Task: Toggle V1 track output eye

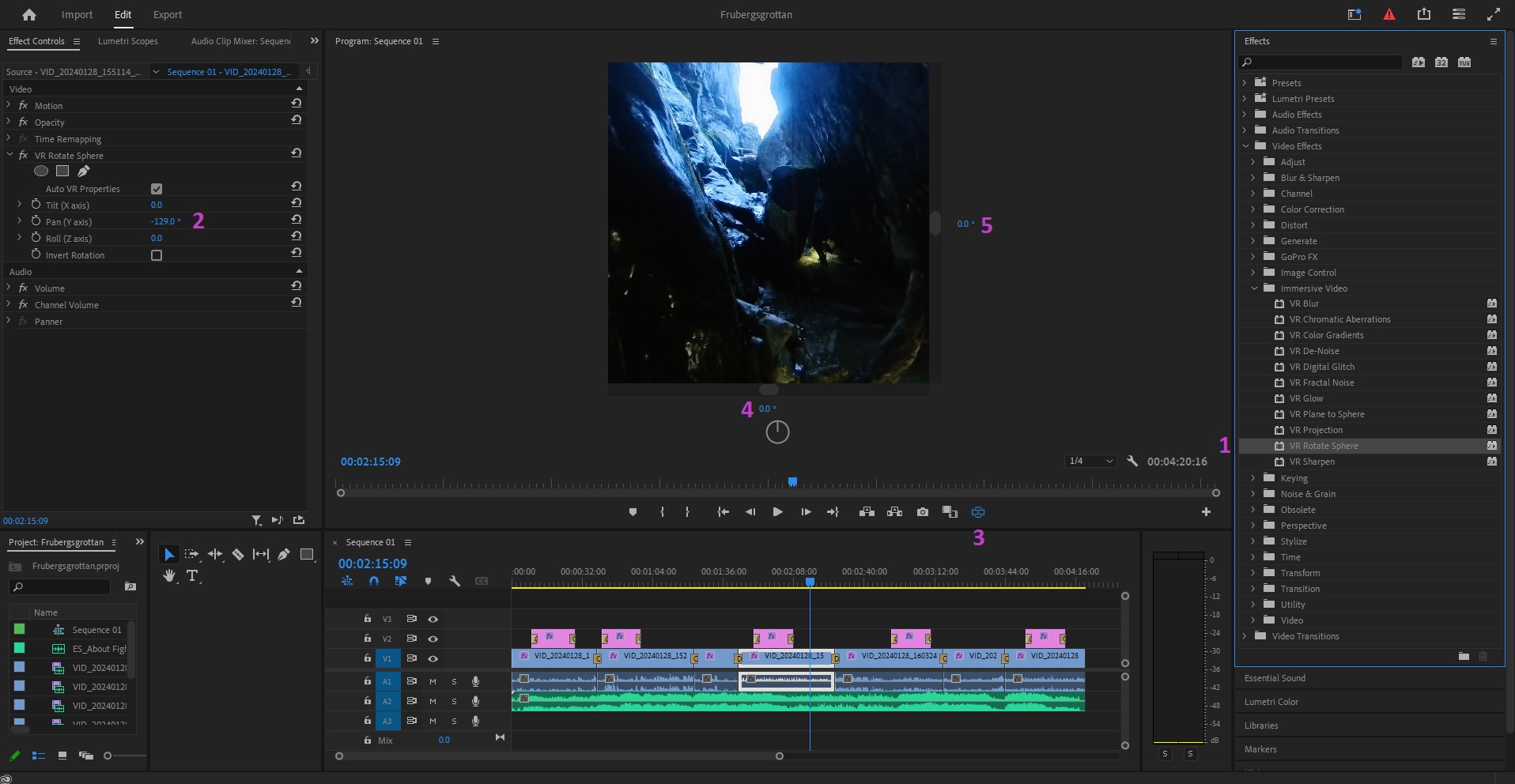Action: 433,658
